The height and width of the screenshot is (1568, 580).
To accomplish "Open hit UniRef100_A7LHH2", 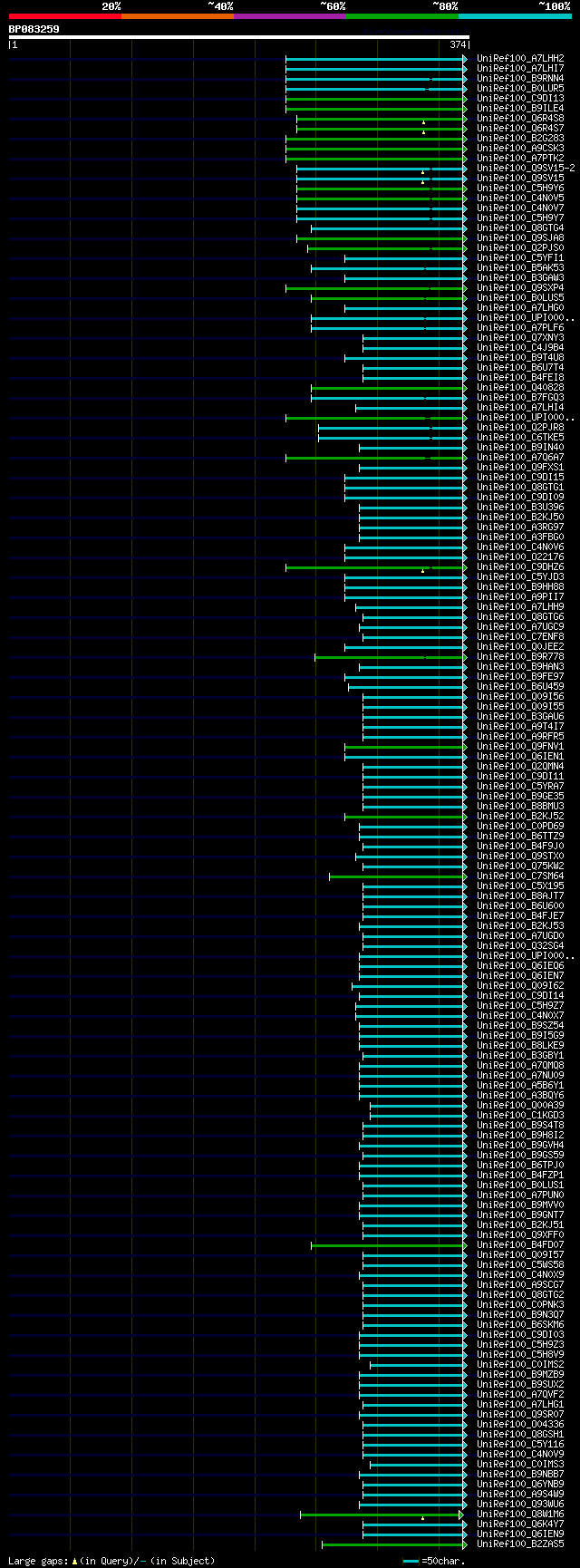I will click(x=520, y=58).
